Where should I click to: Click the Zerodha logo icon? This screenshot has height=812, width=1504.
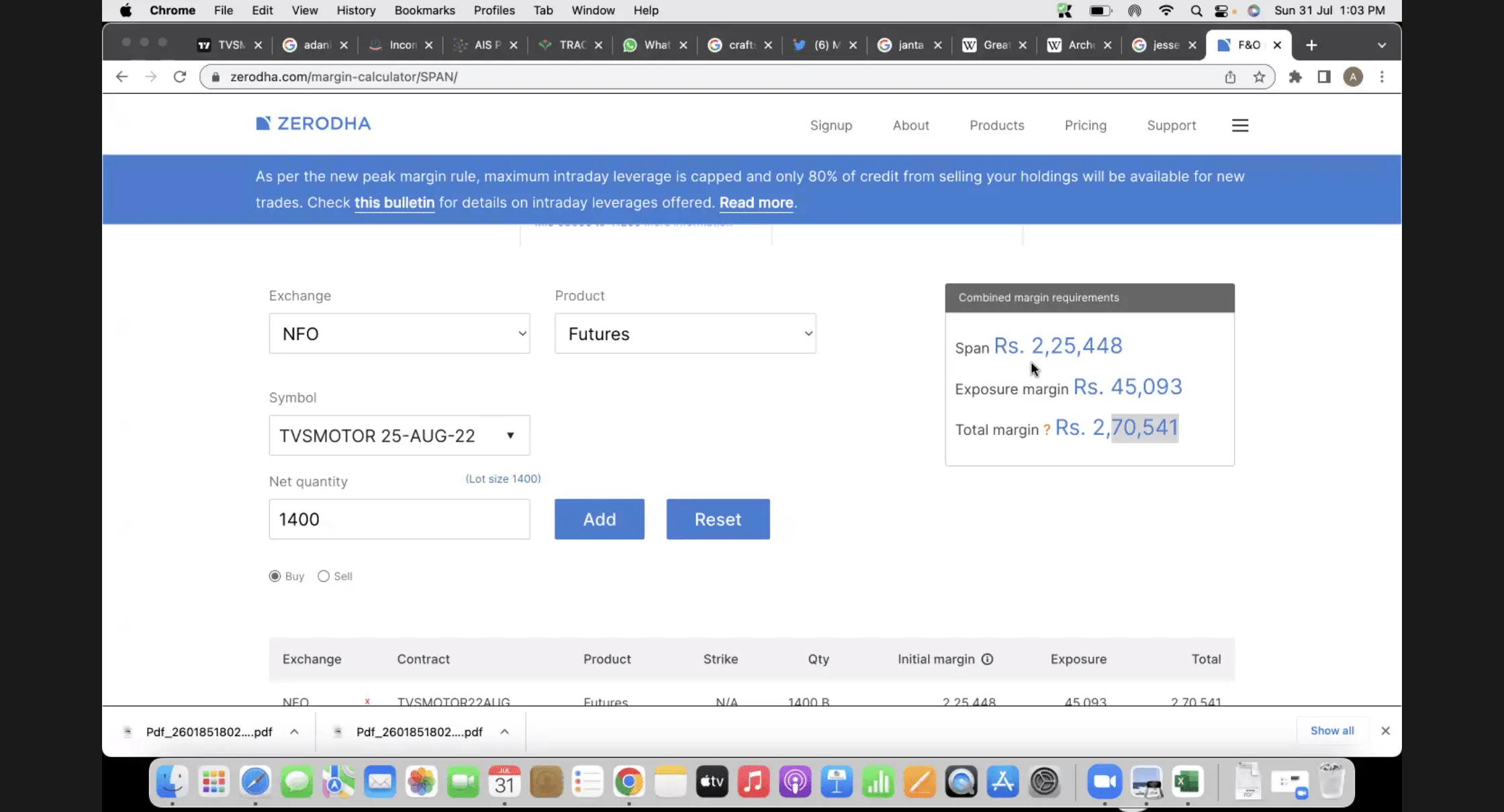[x=263, y=123]
